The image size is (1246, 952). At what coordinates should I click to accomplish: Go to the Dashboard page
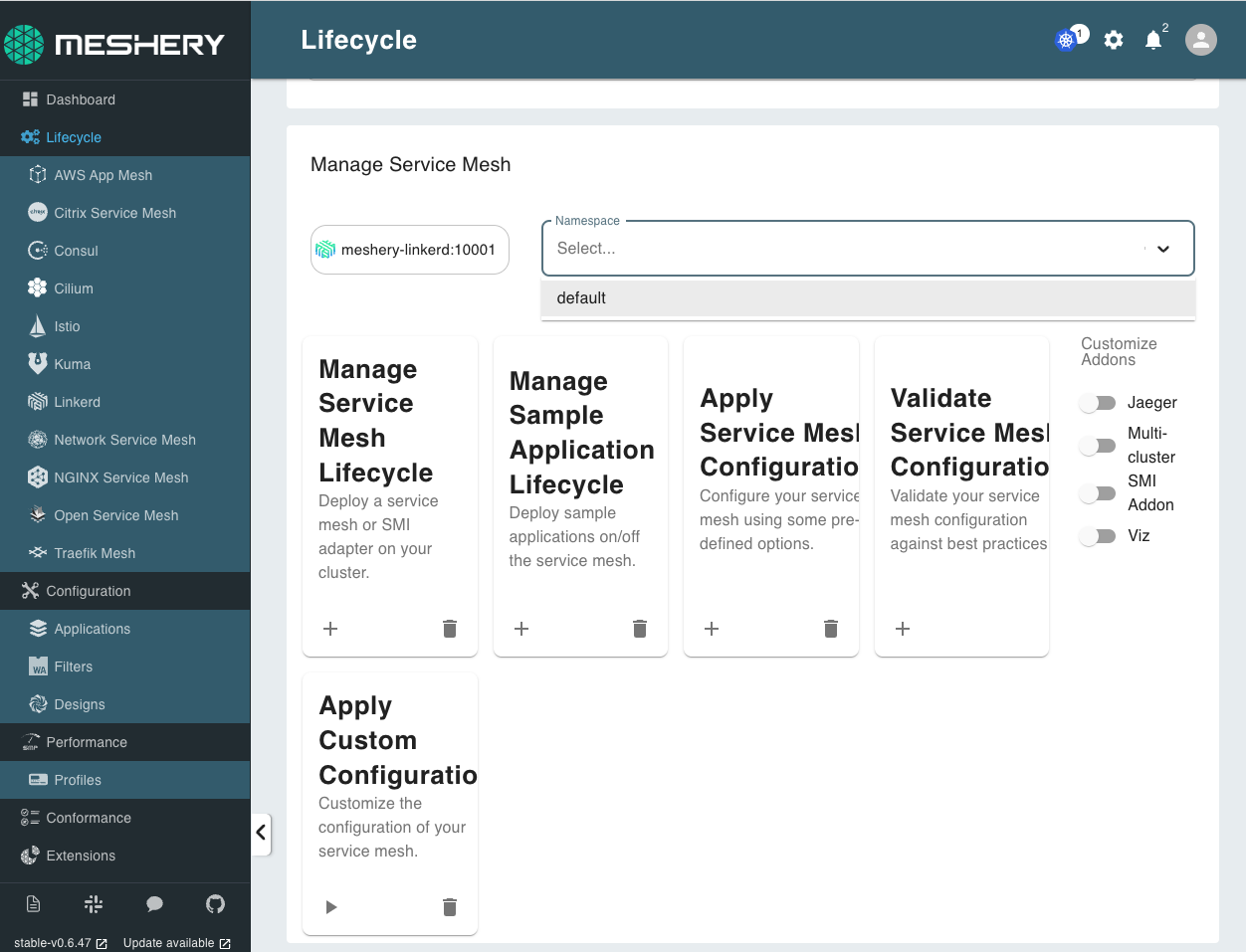[x=81, y=98]
